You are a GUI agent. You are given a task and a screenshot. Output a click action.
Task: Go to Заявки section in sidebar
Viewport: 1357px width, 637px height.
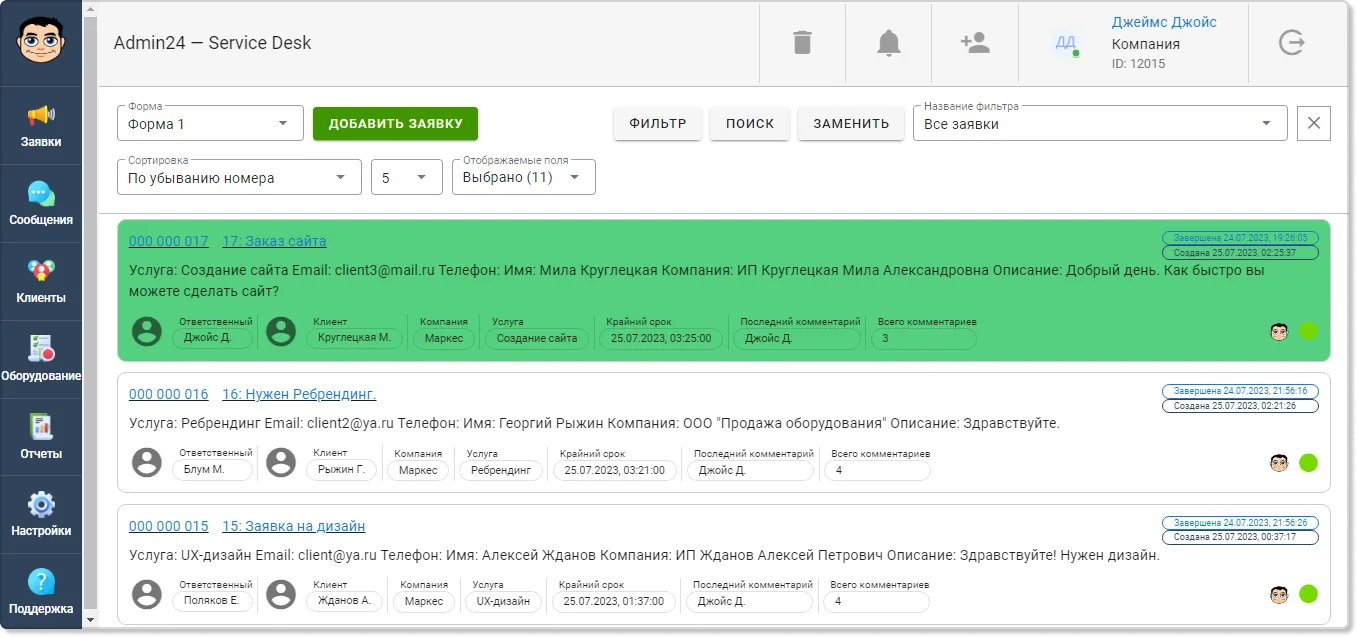(41, 126)
